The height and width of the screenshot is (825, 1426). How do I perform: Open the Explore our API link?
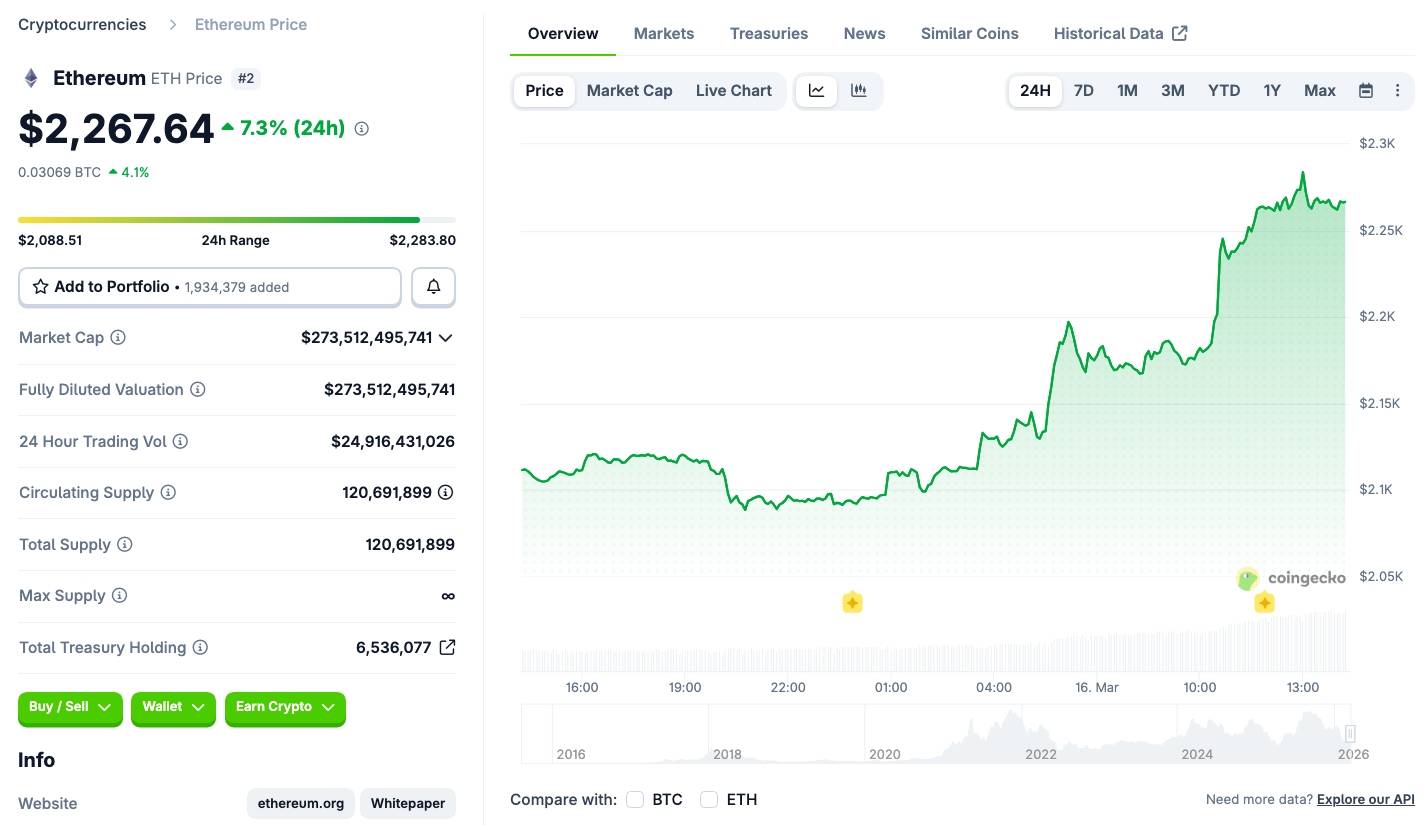(1365, 799)
